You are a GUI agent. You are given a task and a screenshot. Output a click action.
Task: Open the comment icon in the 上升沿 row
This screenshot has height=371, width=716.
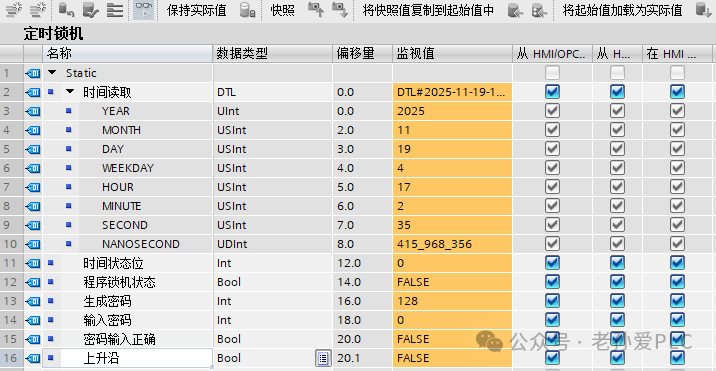pos(323,359)
